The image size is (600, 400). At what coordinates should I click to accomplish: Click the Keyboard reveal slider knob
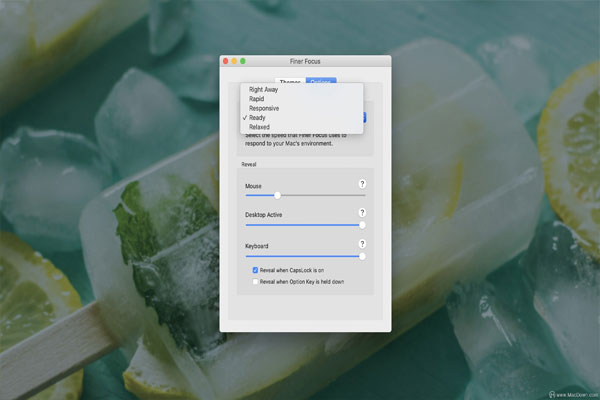click(x=362, y=256)
